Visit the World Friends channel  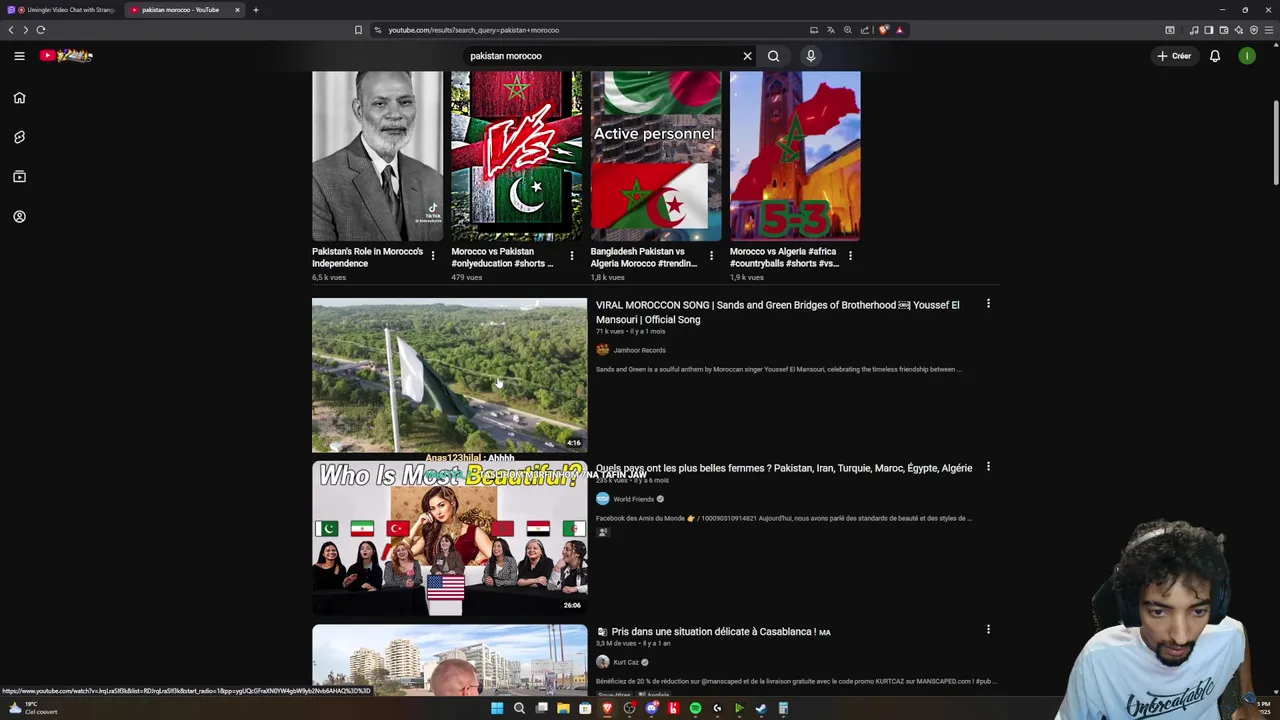pyautogui.click(x=633, y=499)
